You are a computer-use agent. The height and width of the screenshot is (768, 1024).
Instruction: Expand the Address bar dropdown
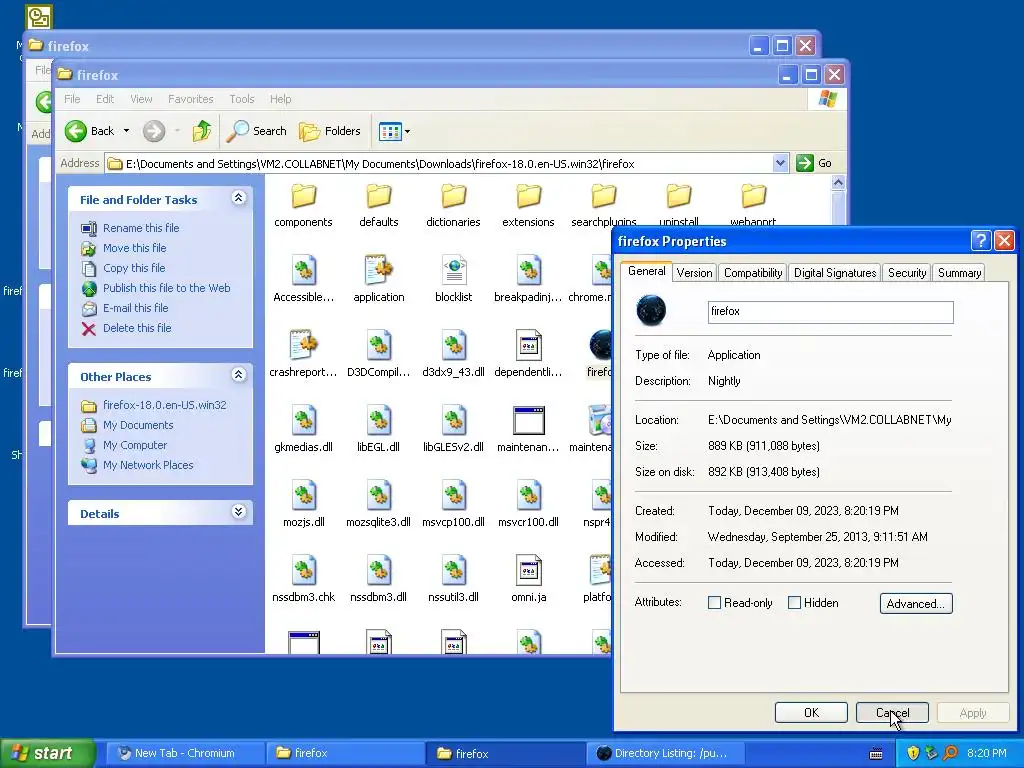click(780, 163)
